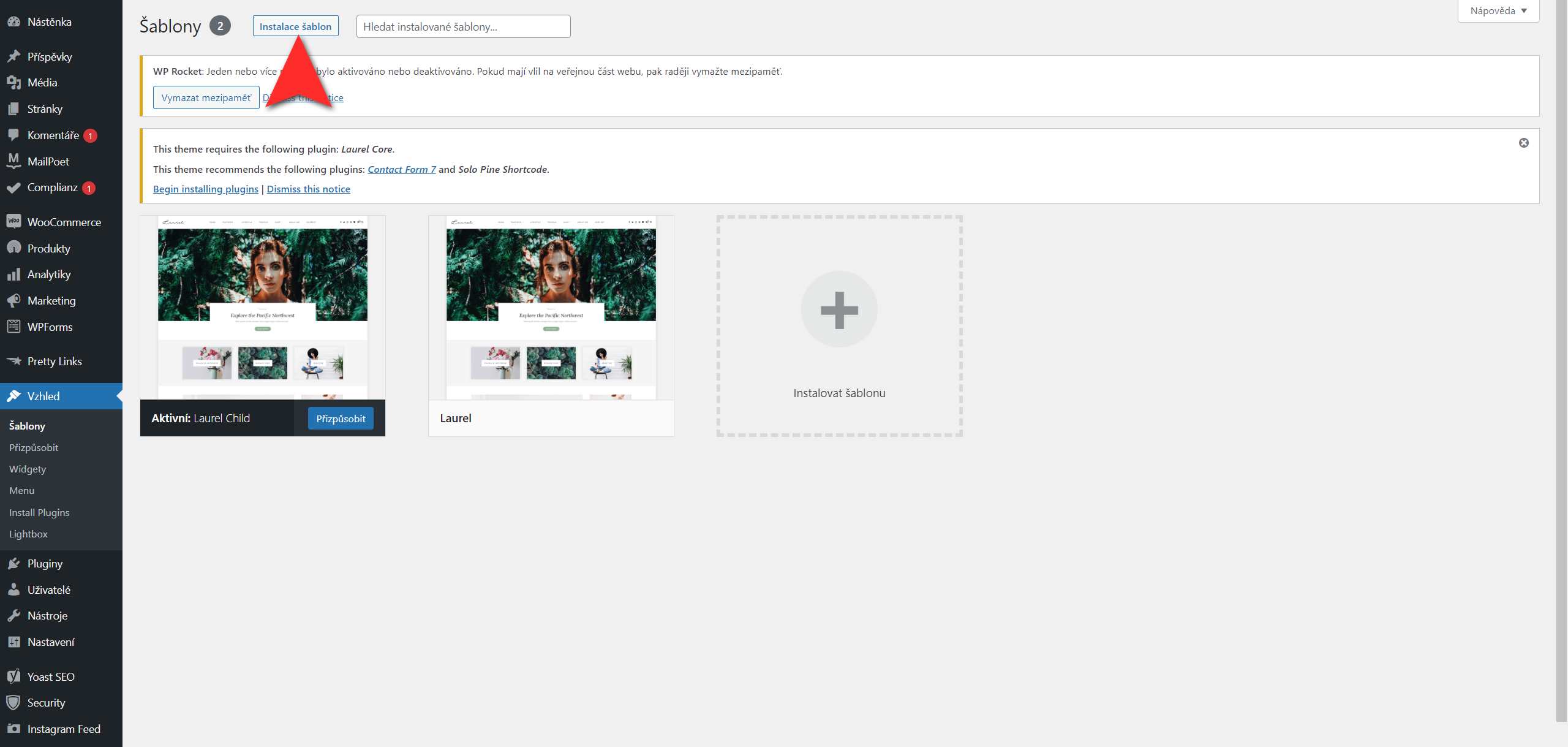Select the Laurel theme thumbnail
The width and height of the screenshot is (1568, 747).
pos(551,308)
